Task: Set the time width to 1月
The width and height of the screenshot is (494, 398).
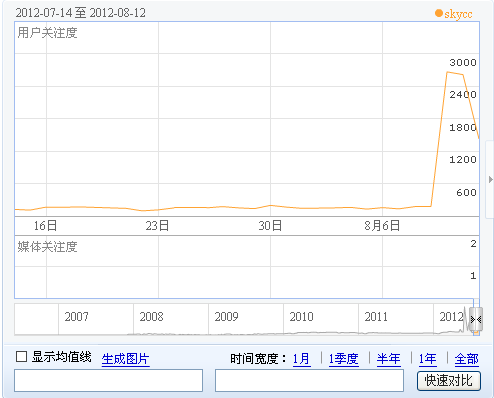Action: click(x=302, y=359)
